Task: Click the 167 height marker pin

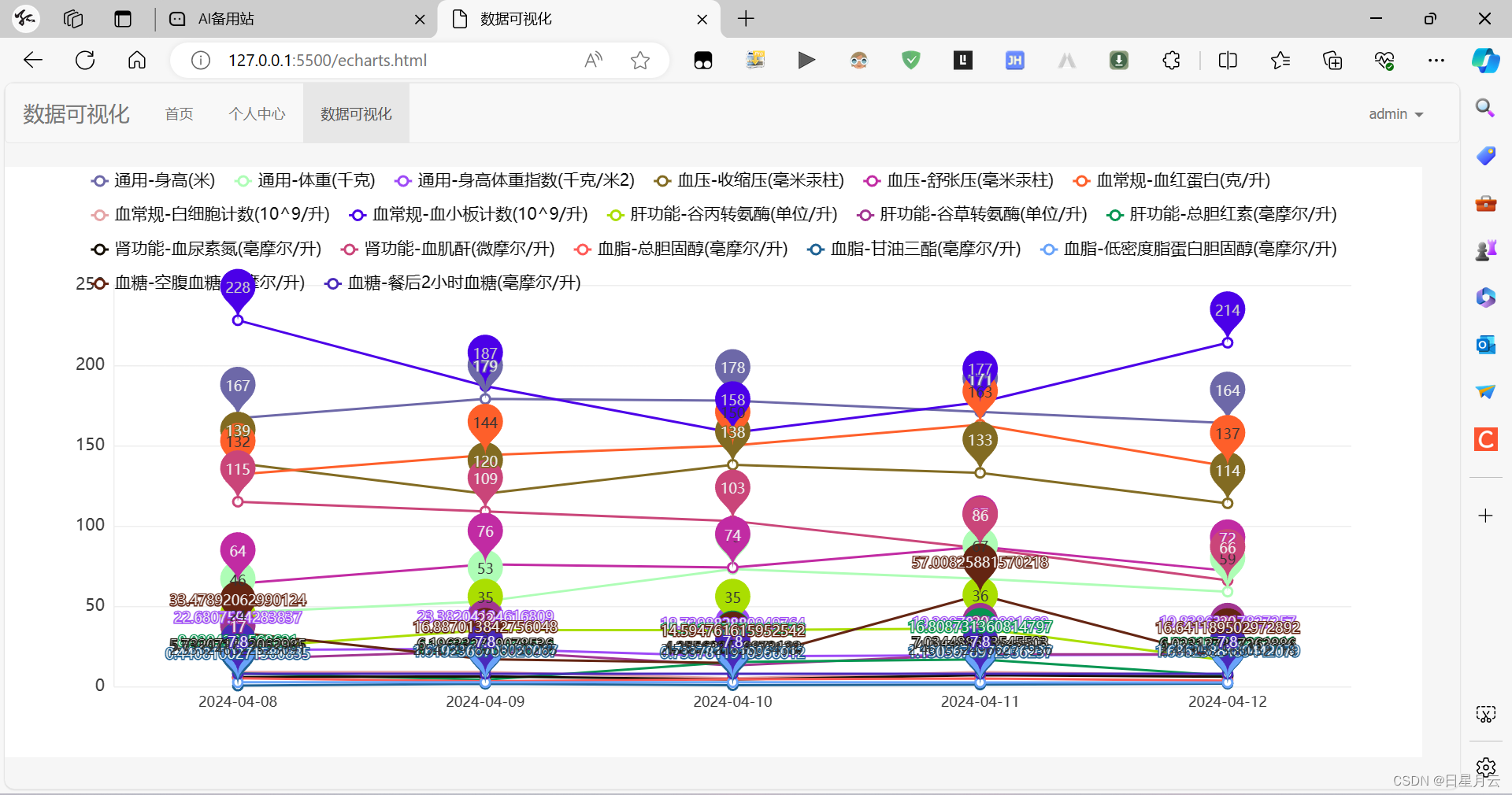Action: tap(238, 386)
